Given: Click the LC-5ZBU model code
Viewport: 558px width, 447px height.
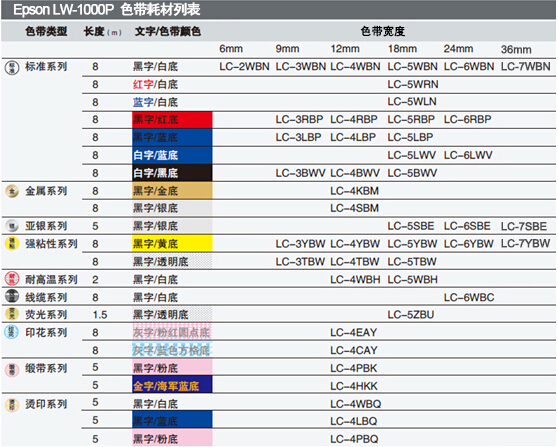Looking at the screenshot, I should pos(411,315).
